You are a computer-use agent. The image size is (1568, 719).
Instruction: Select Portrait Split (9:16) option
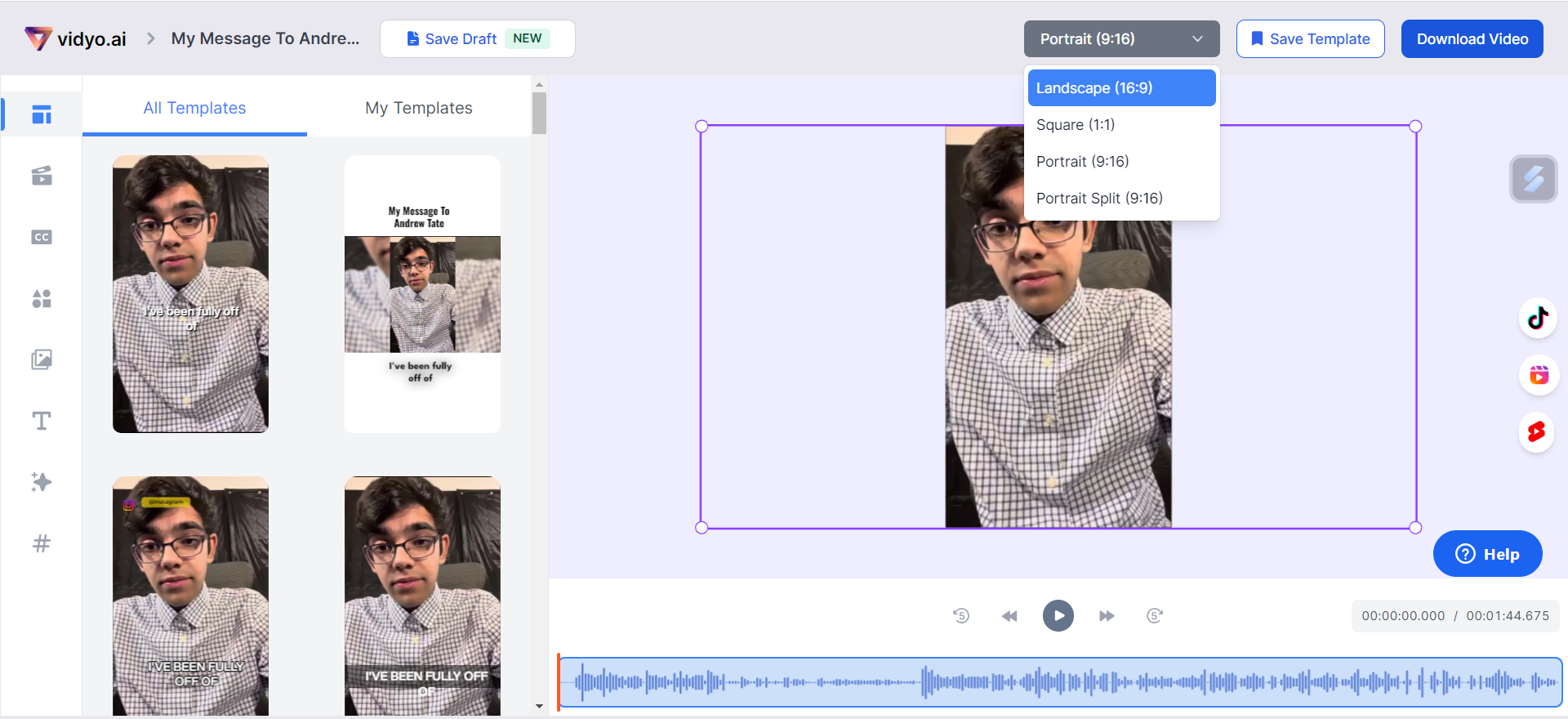1122,199
